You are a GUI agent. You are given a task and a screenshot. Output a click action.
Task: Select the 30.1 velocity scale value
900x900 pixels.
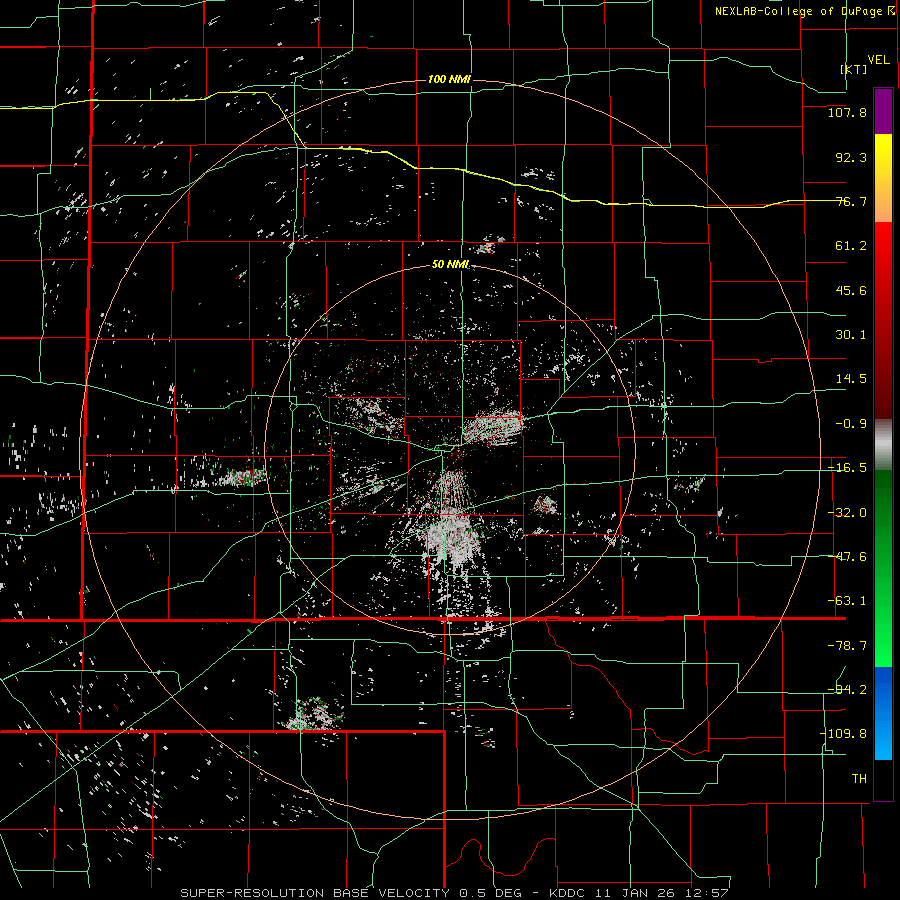(851, 335)
